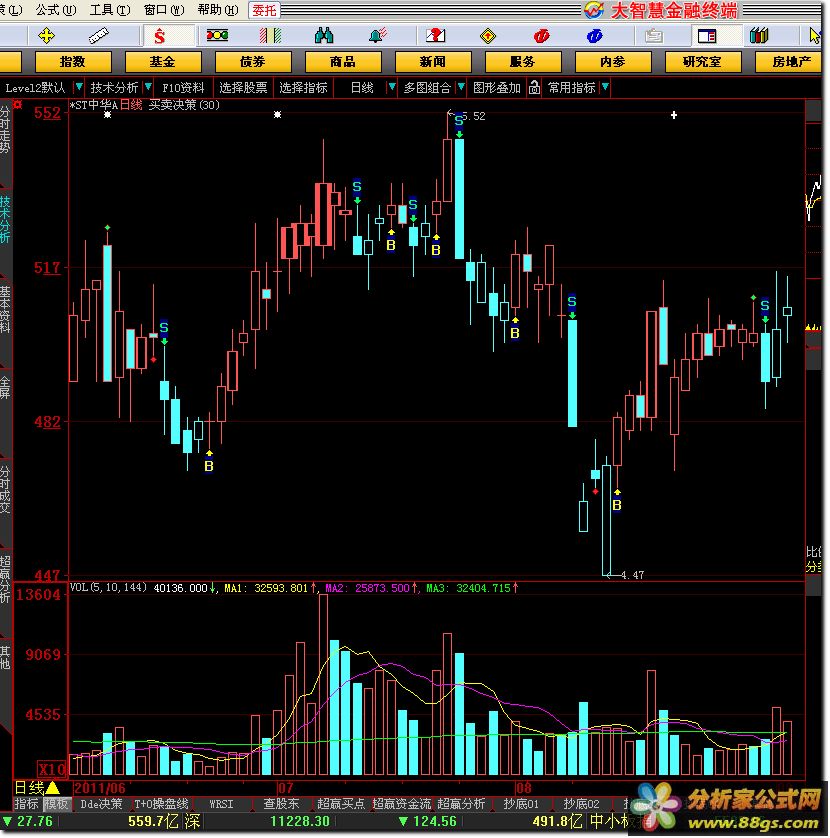The width and height of the screenshot is (830, 838).
Task: Click the window layout panel icon
Action: [x=707, y=36]
